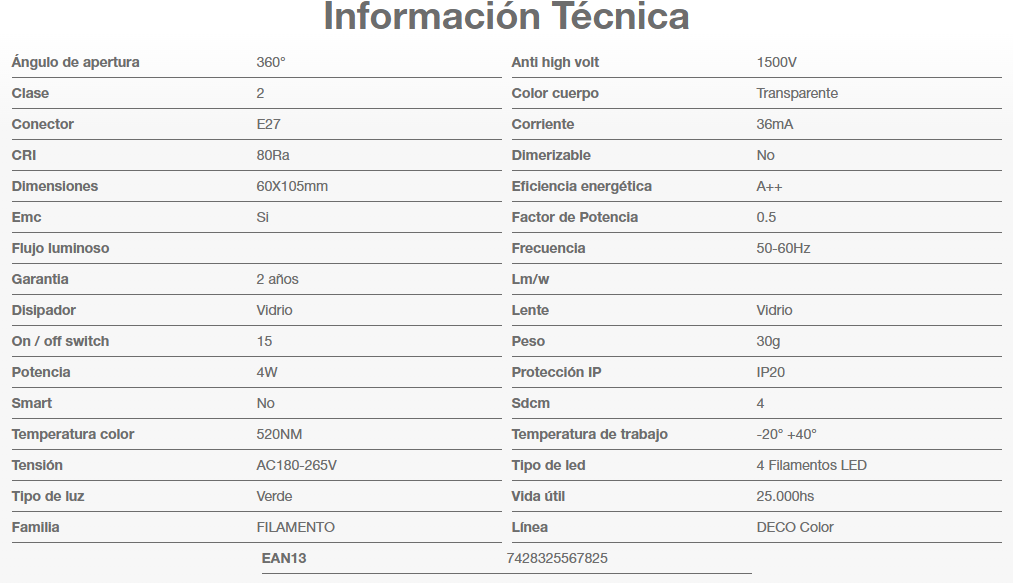
Task: Click the 60X105mm dimensions value
Action: tap(292, 186)
